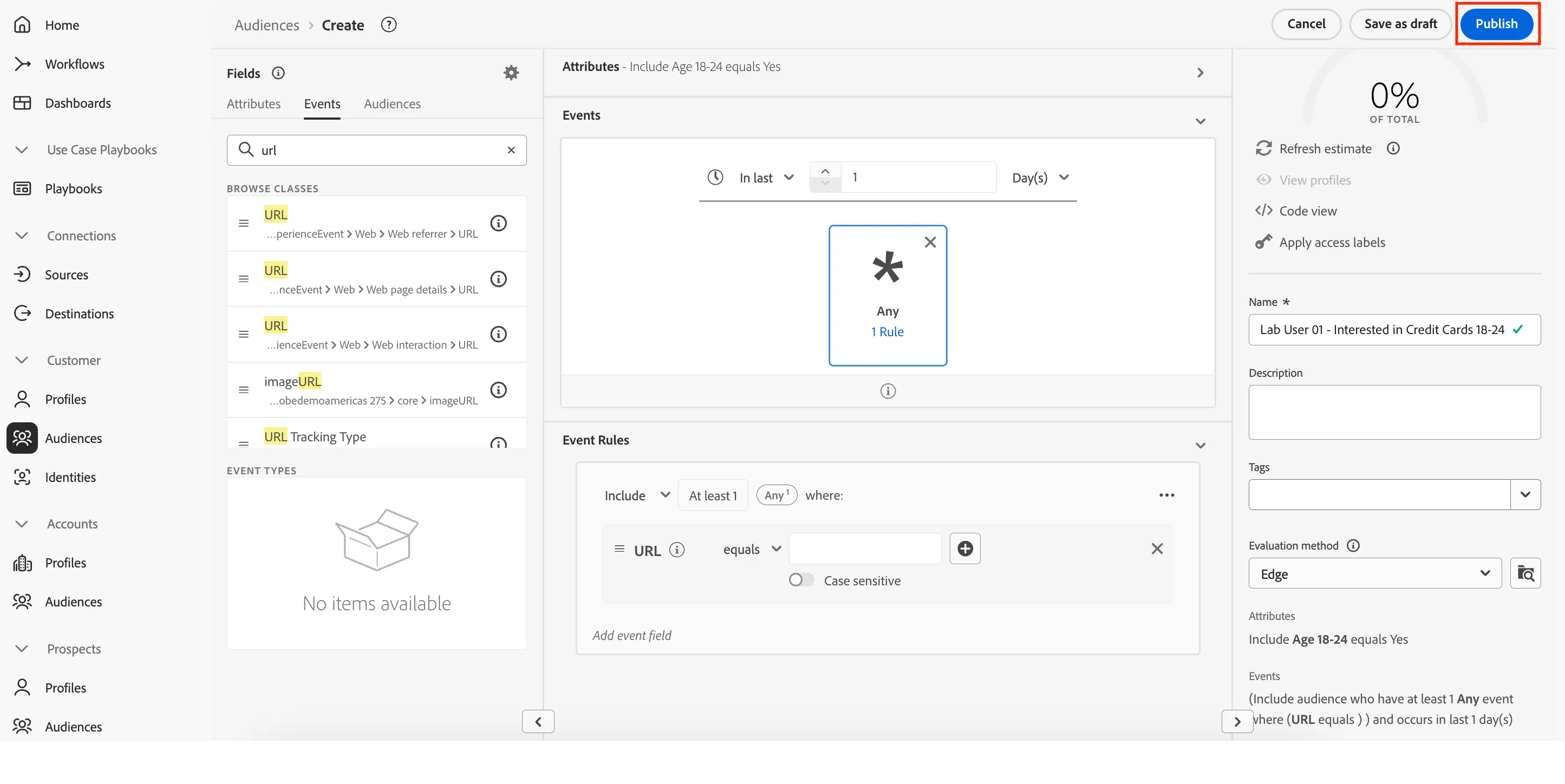Screen dimensions: 1565x784
Task: Collapse the Customer section
Action: pyautogui.click(x=22, y=360)
